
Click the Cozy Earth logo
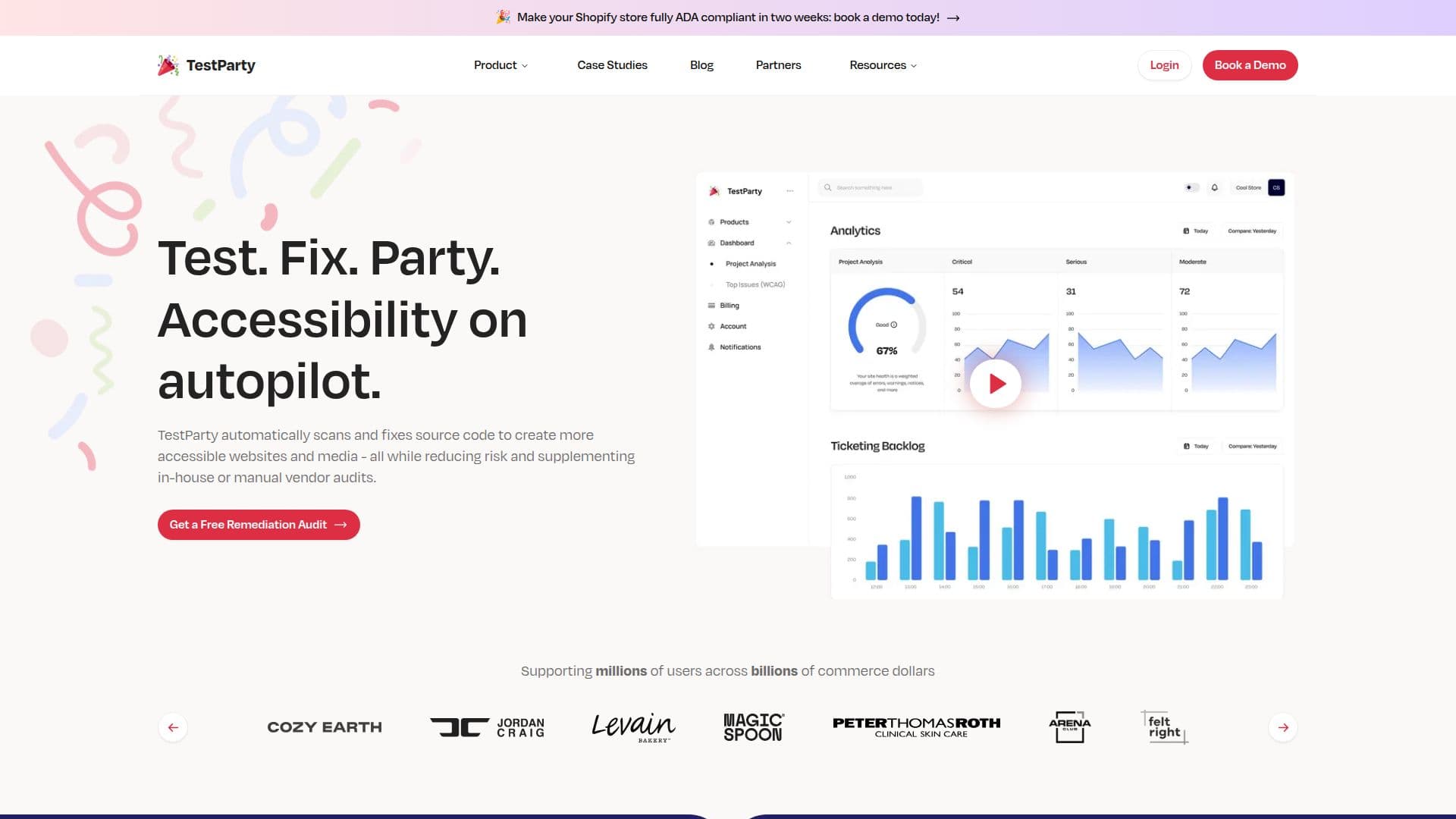point(325,727)
